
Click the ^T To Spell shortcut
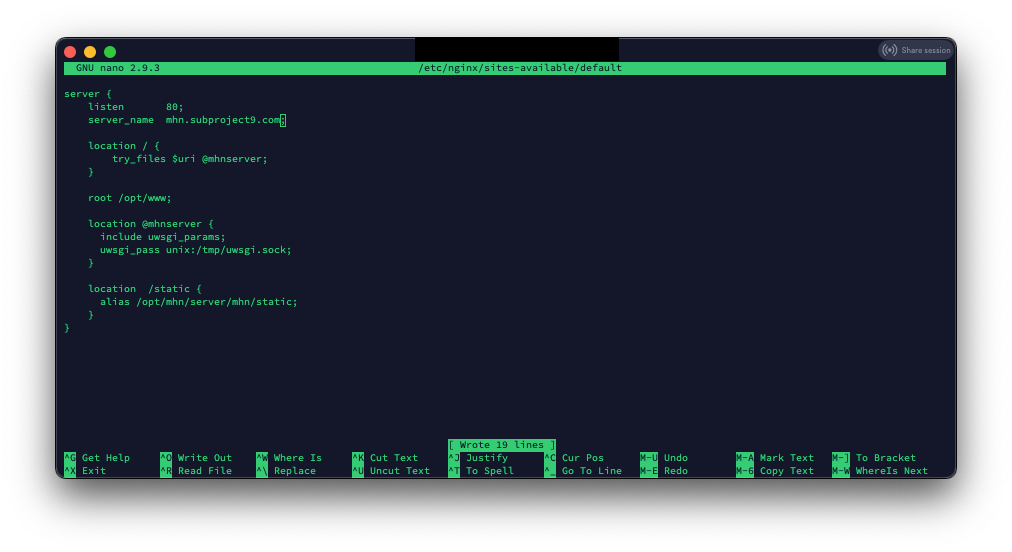pos(481,471)
